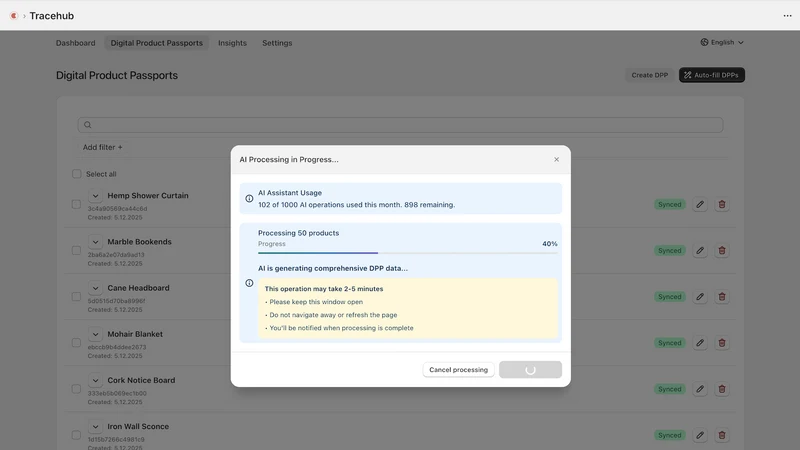800x450 pixels.
Task: Edit the Cork Notice Board passport
Action: 700,389
